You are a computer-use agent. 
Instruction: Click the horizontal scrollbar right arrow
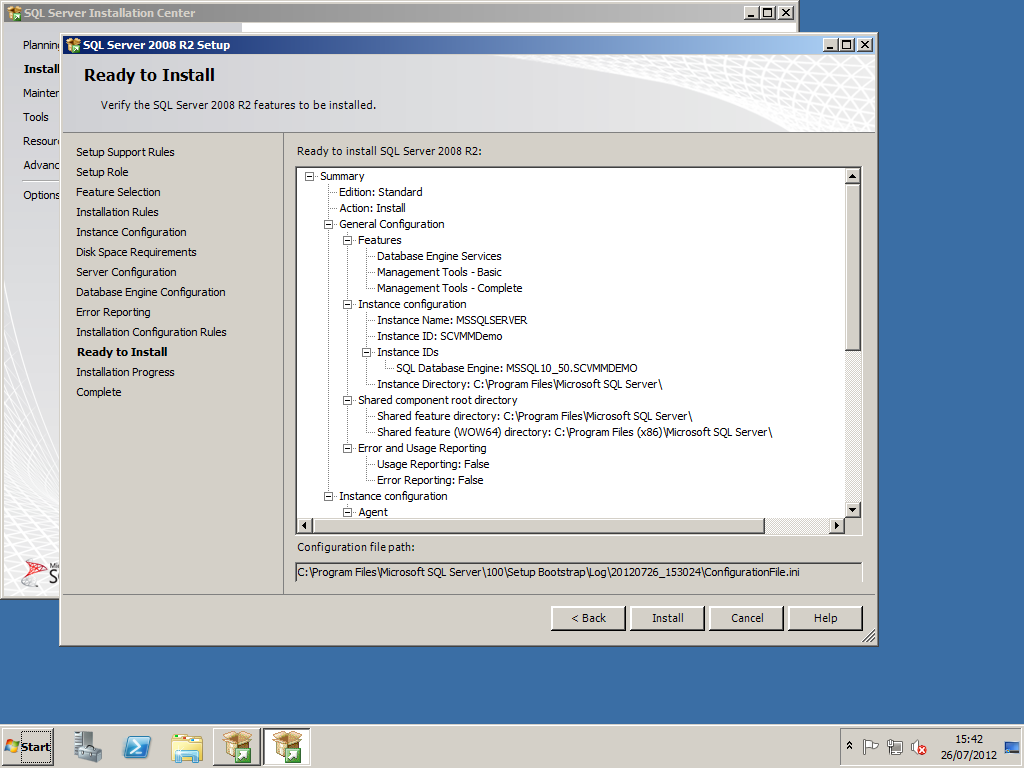click(x=837, y=526)
